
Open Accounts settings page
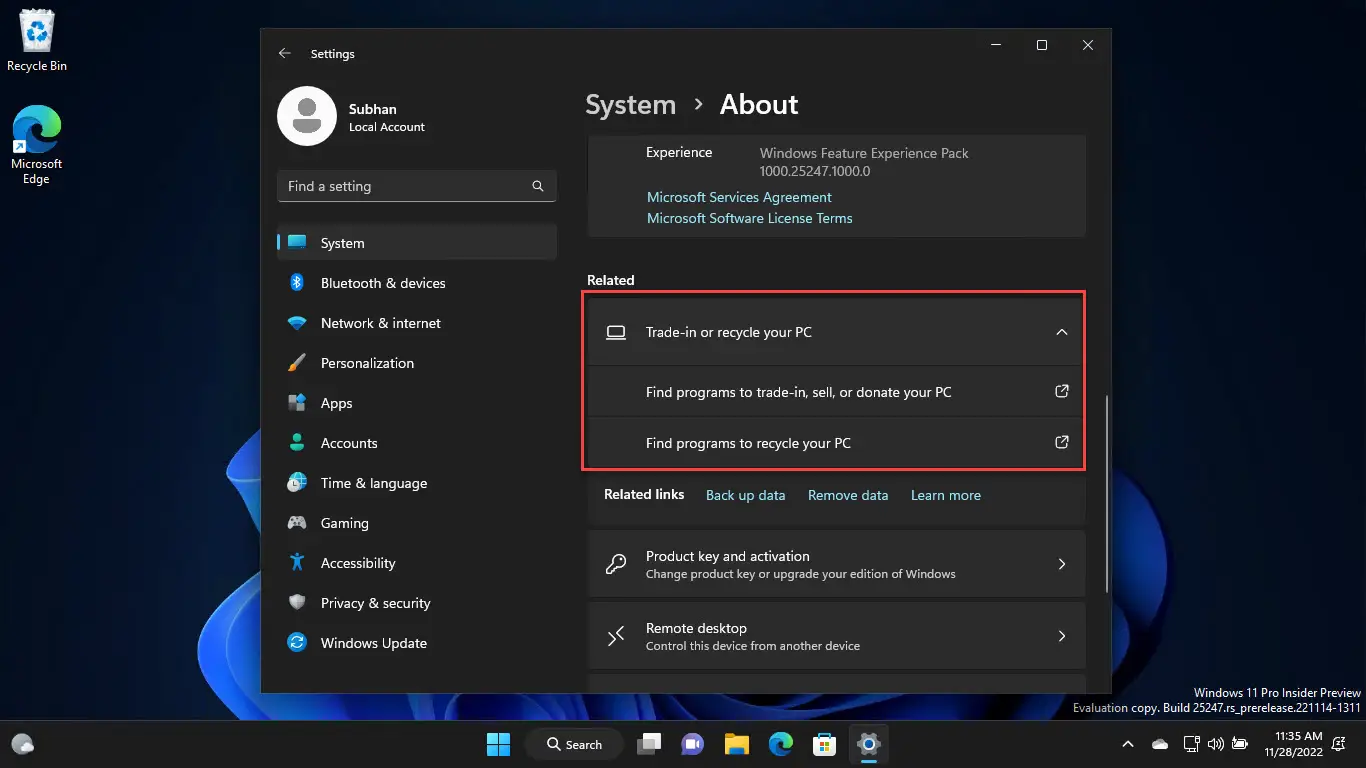[416, 443]
